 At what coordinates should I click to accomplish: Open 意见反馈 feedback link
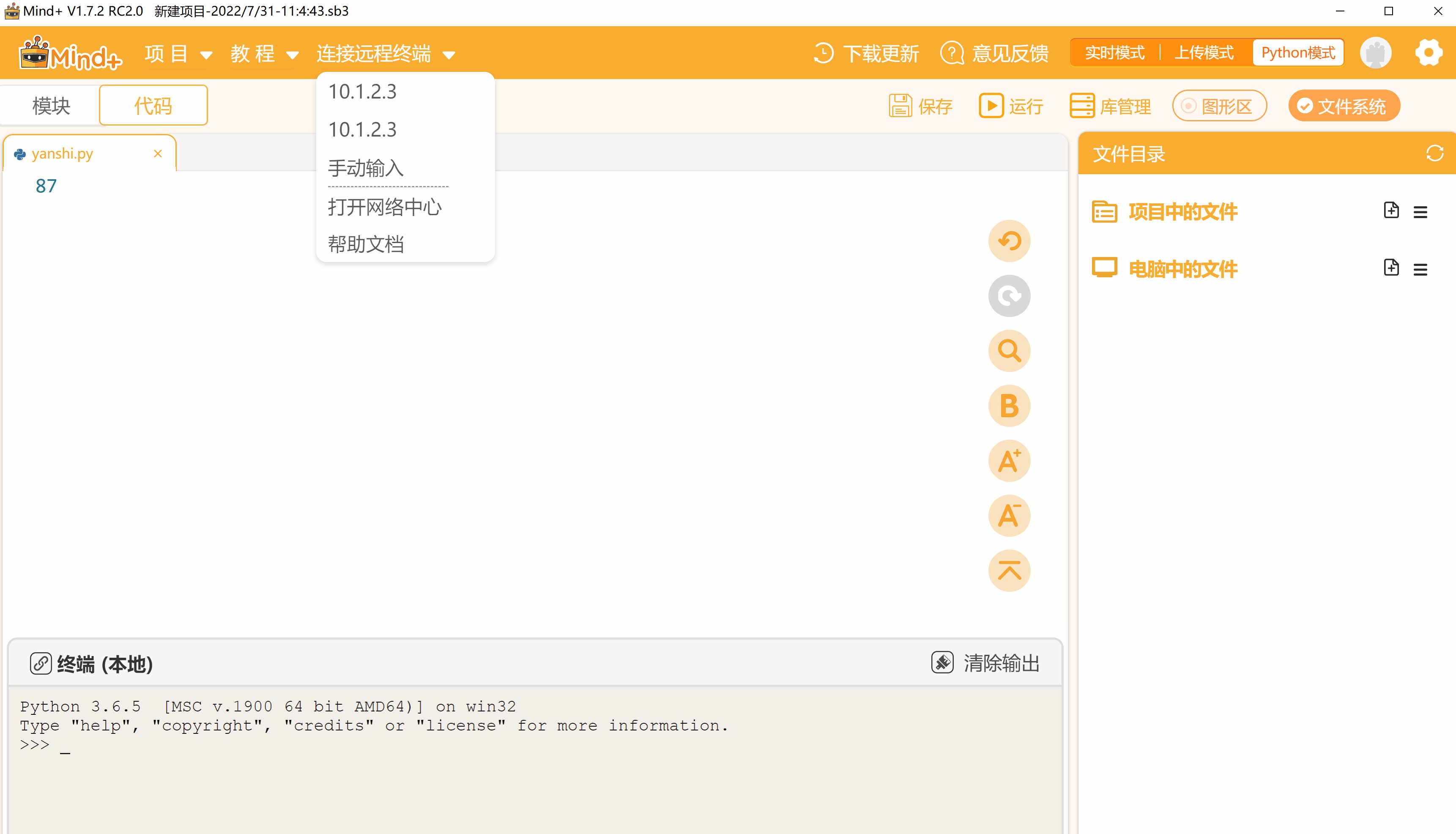1010,53
